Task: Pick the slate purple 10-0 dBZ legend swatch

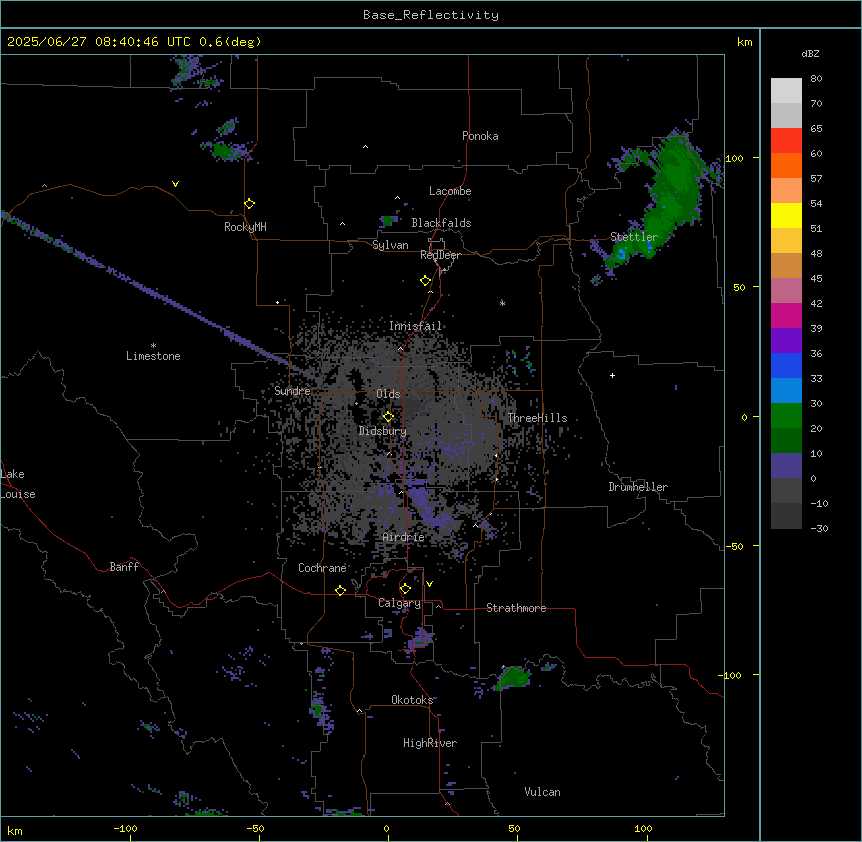Action: pos(786,466)
